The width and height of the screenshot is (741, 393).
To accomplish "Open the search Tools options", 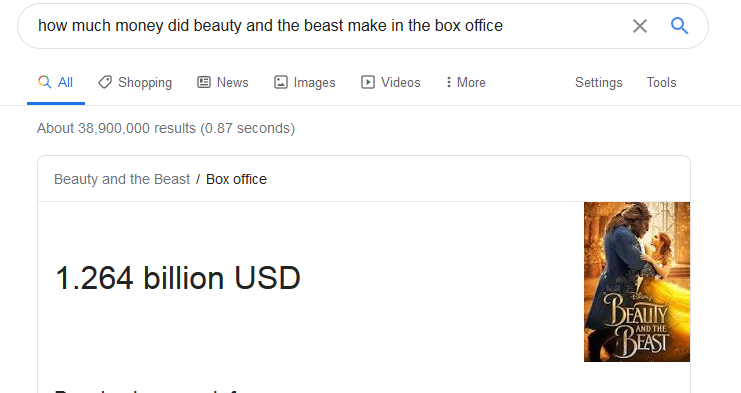I will point(661,82).
